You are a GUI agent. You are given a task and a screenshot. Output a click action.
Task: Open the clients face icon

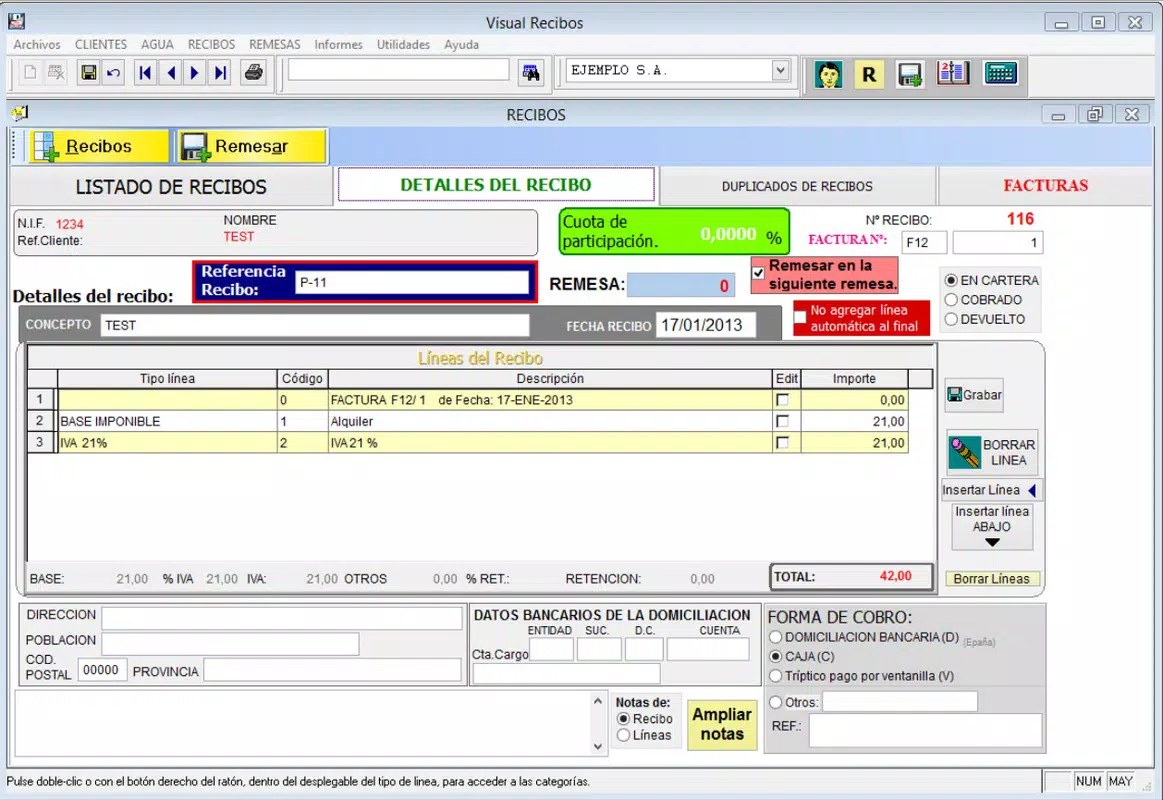tap(828, 74)
